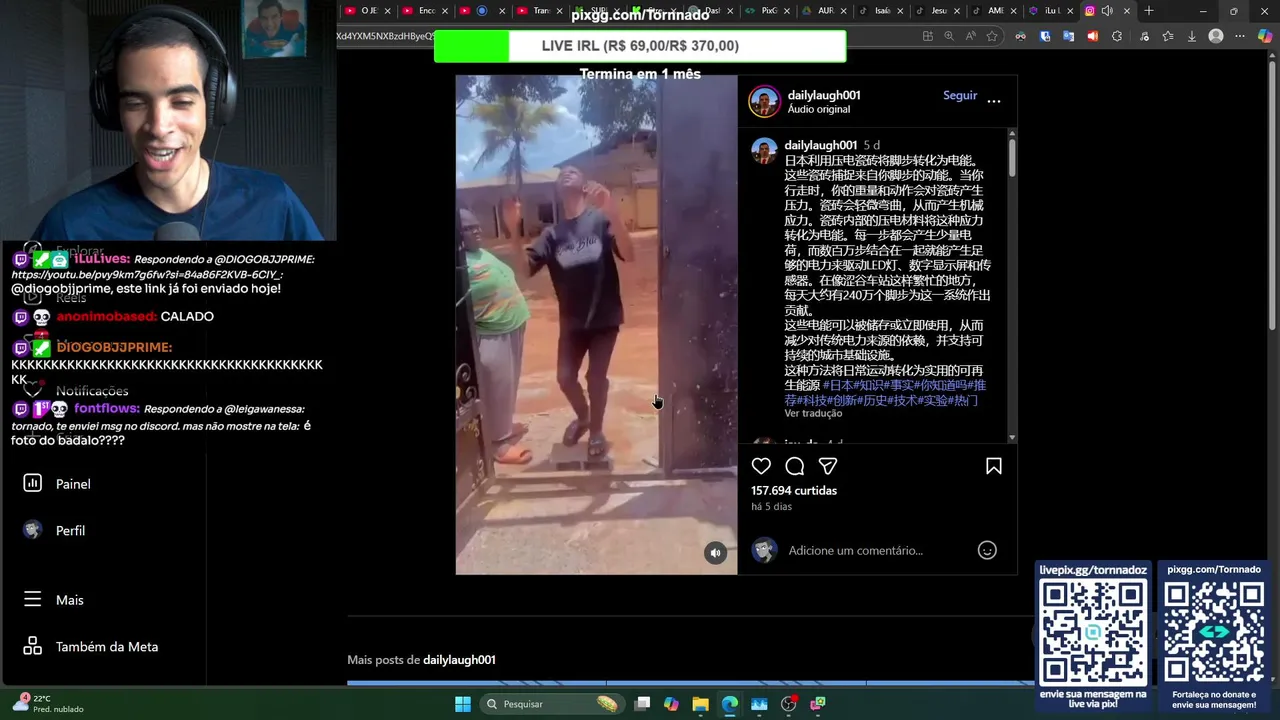Open Edge Settings and more menu
Image resolution: width=1280 pixels, height=720 pixels.
(1241, 36)
